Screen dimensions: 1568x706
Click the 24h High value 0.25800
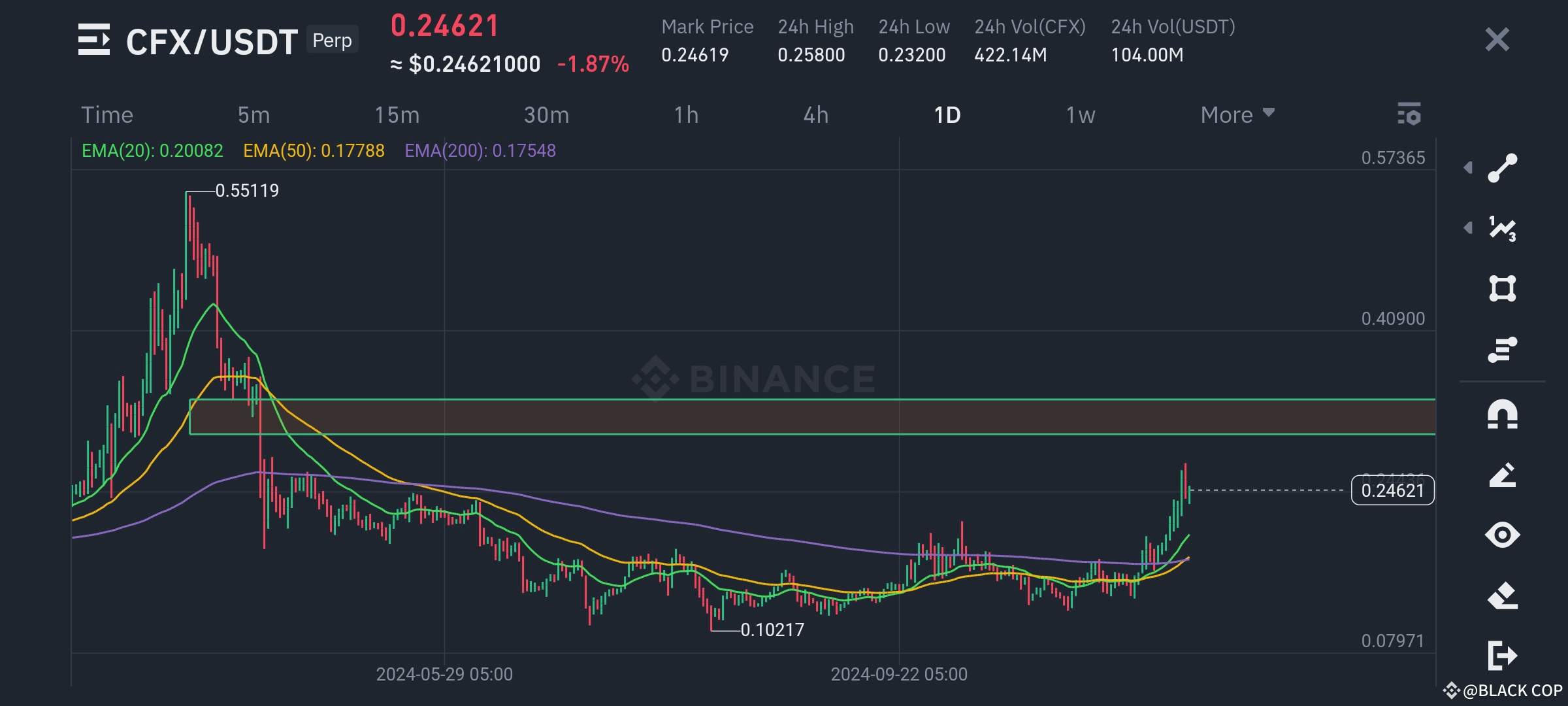click(811, 55)
